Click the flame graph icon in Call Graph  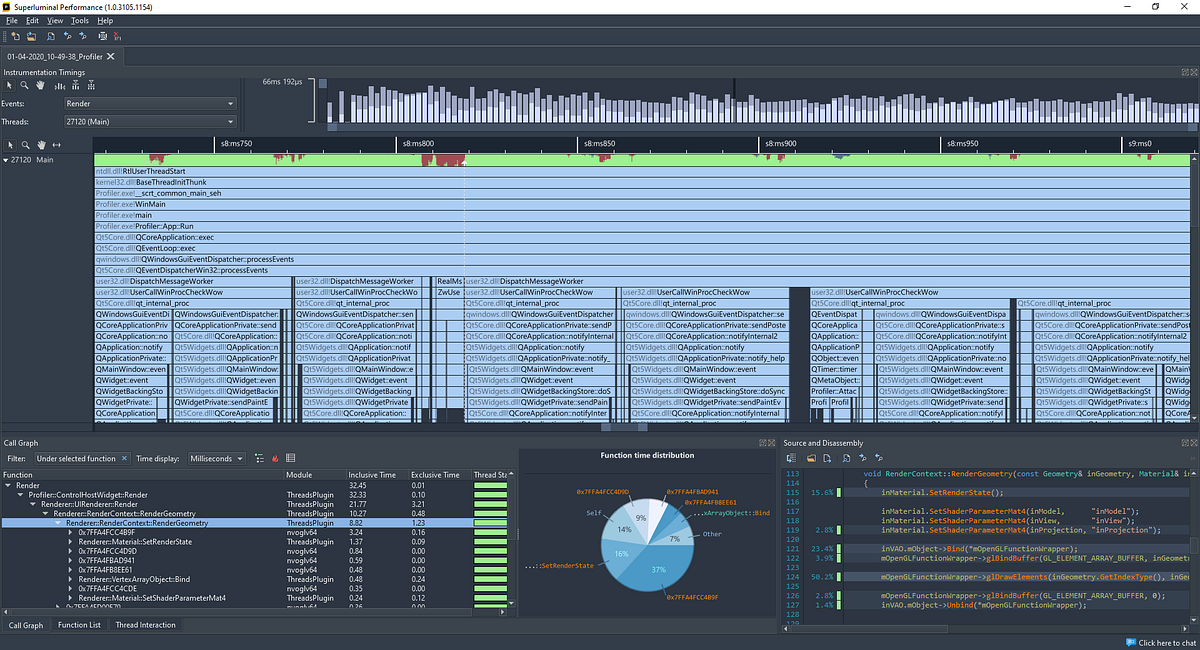[x=274, y=458]
